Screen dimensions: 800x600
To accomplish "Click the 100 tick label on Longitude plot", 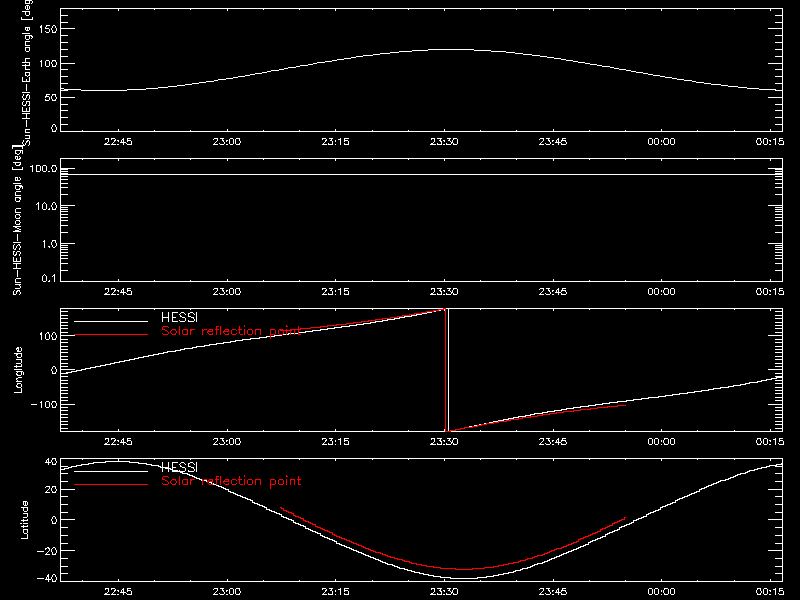I will click(48, 336).
